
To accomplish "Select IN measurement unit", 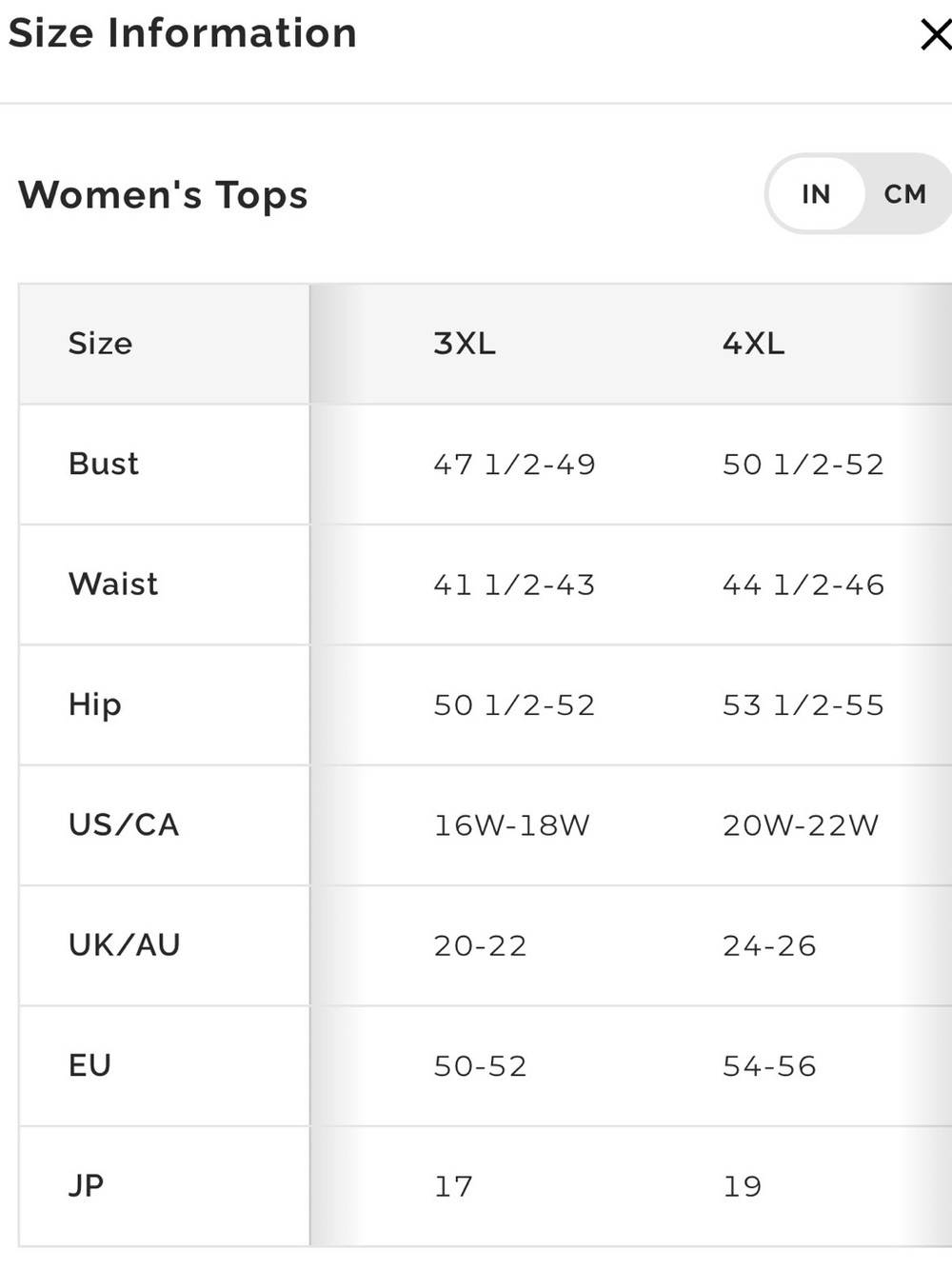I will pos(816,194).
